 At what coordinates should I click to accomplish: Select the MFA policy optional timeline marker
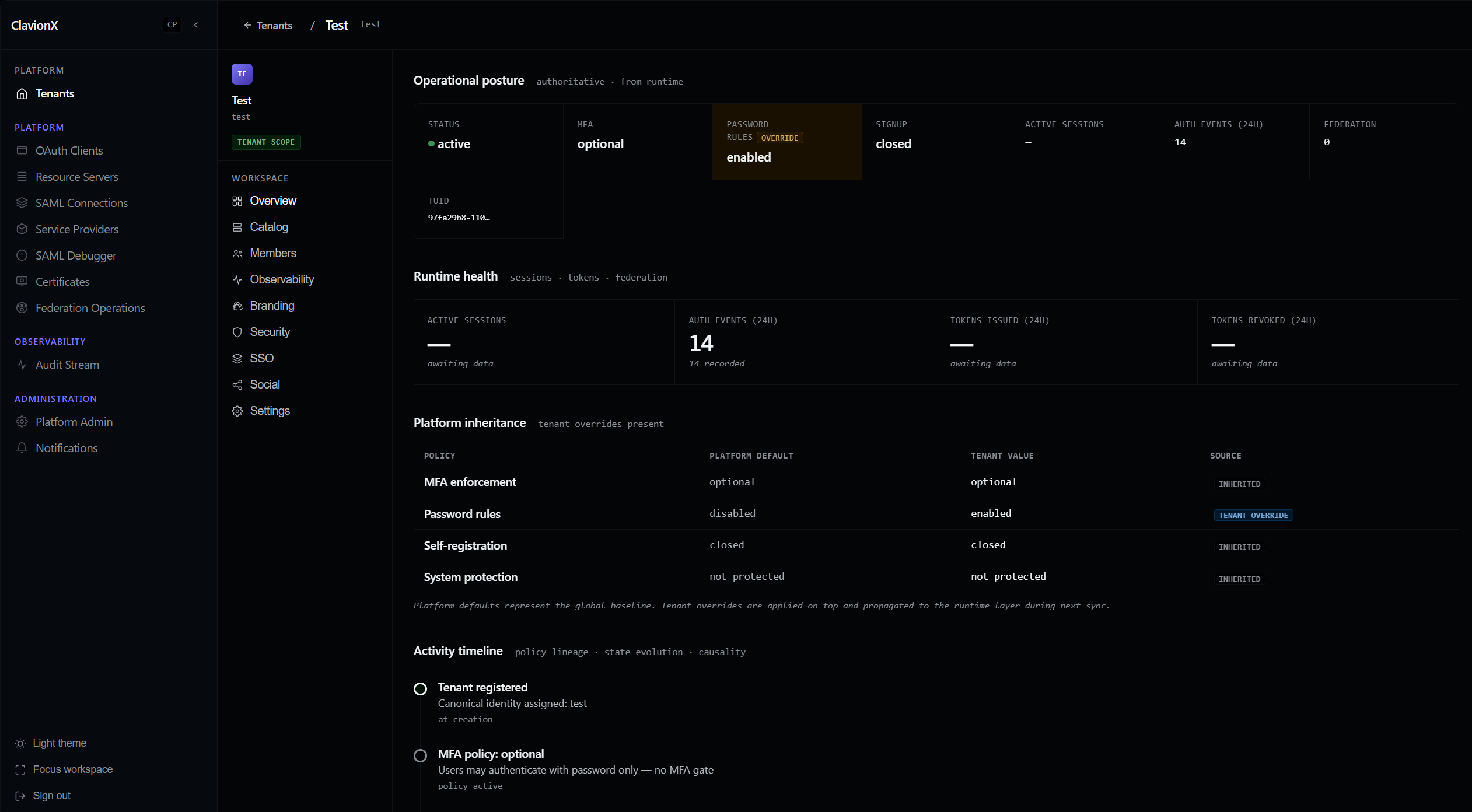coord(420,755)
